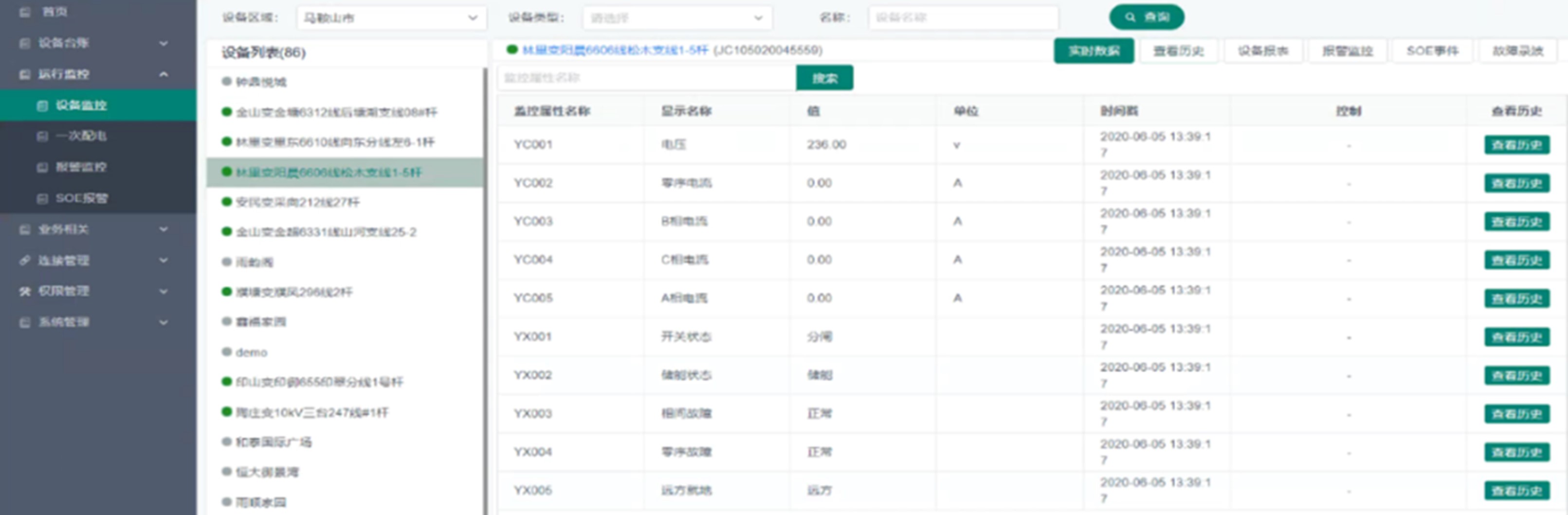Click the 一次配电 submenu icon

42,136
